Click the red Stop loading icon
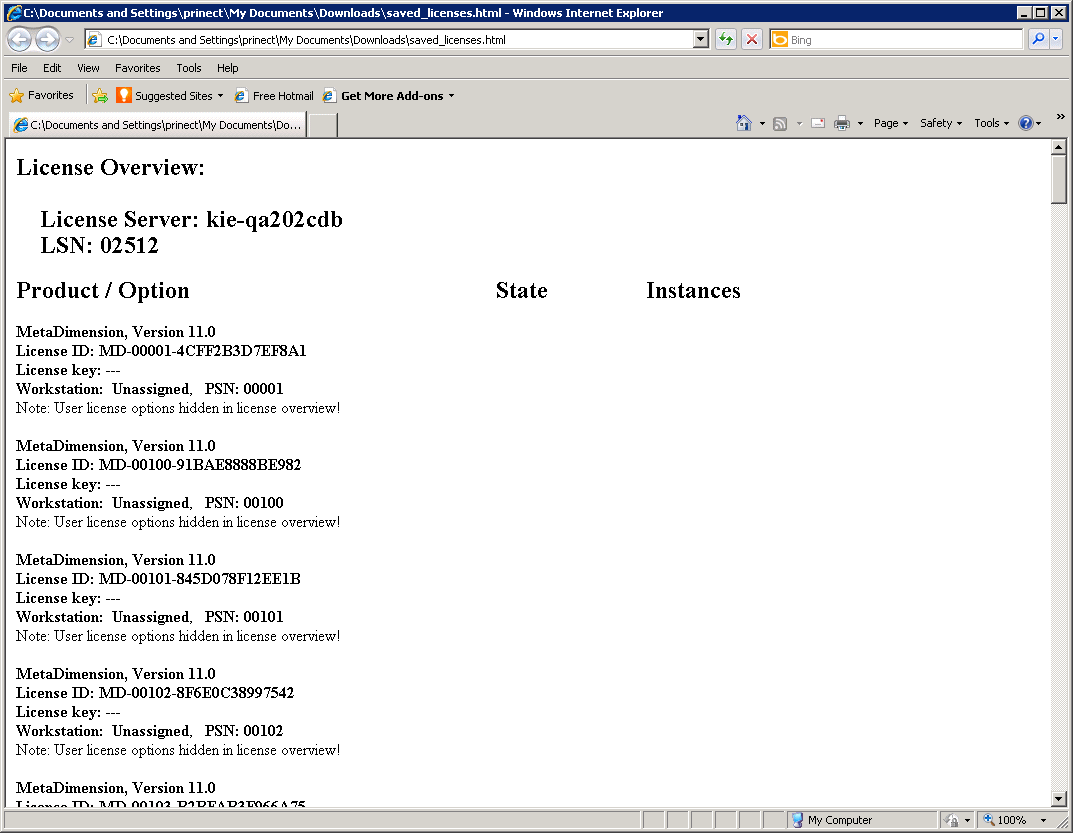The image size is (1073, 833). point(751,39)
